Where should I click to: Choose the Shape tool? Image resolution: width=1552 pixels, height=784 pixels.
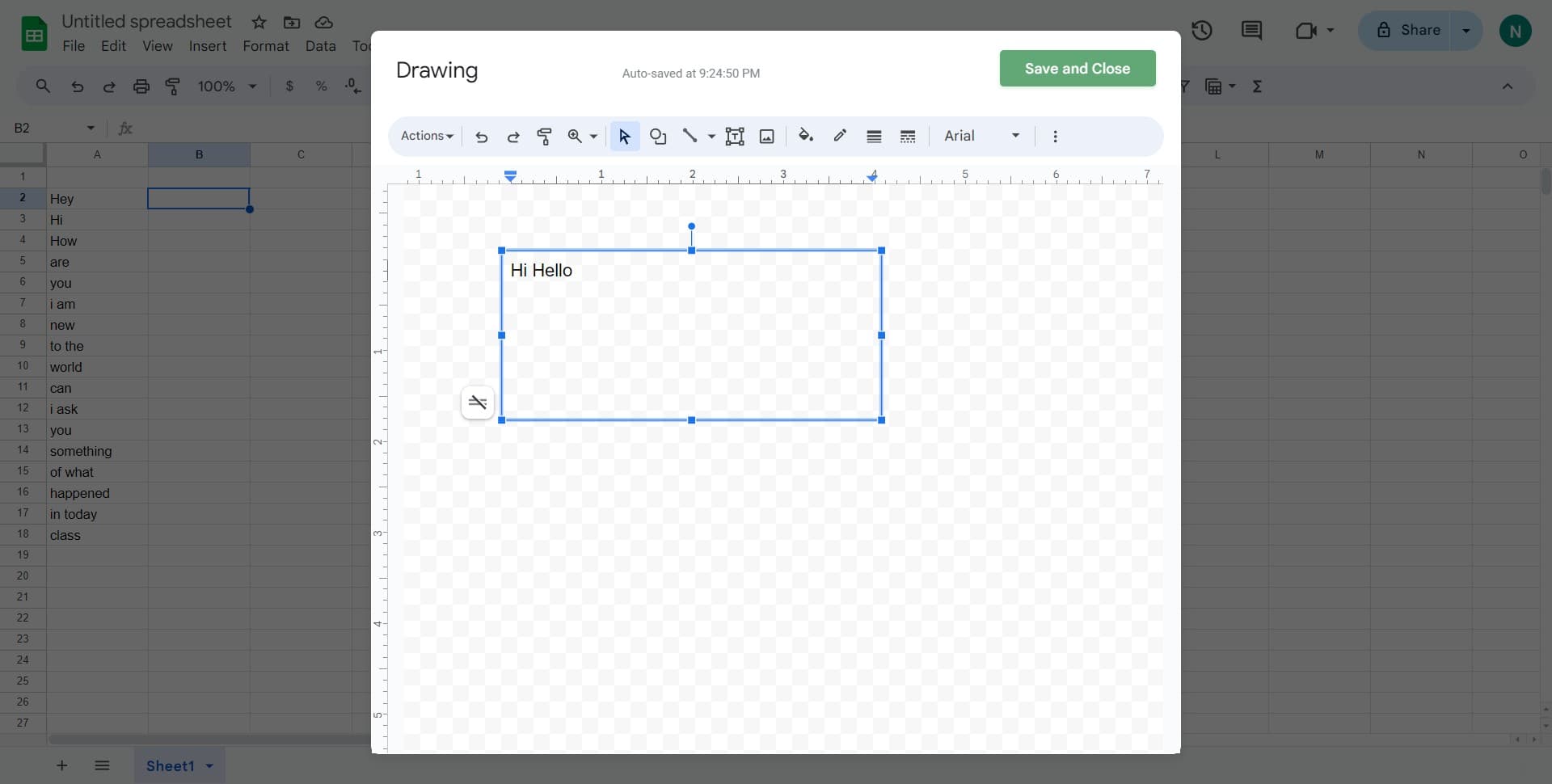coord(658,136)
